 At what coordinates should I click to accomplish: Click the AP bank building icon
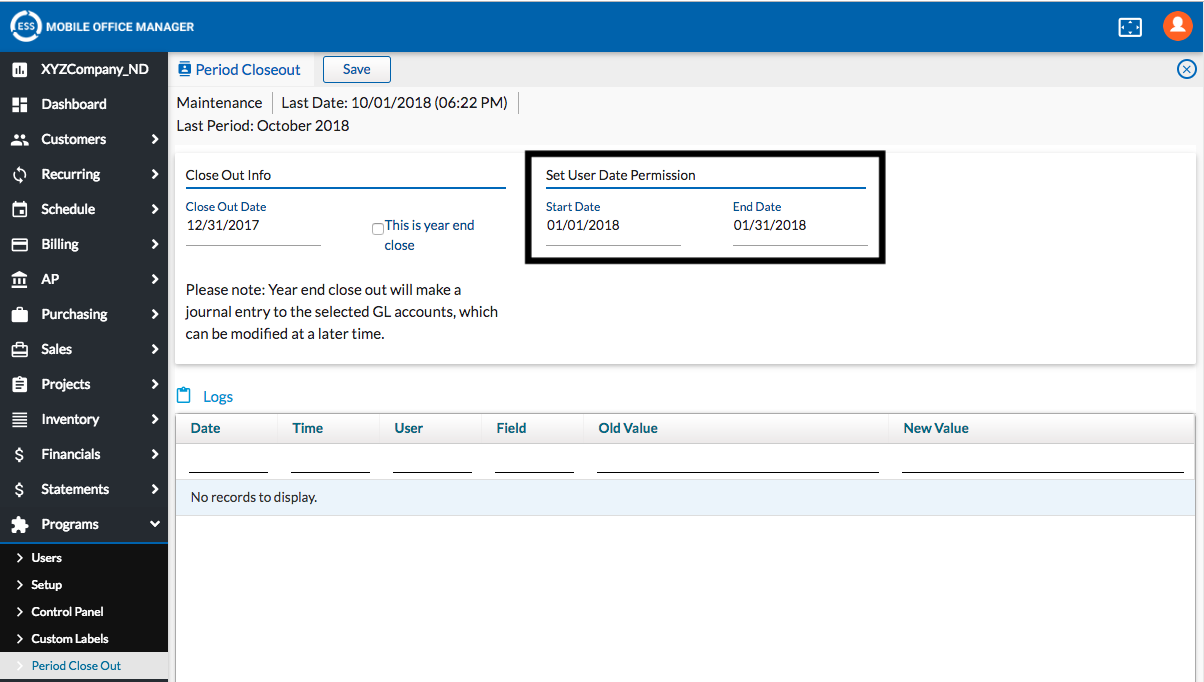19,279
